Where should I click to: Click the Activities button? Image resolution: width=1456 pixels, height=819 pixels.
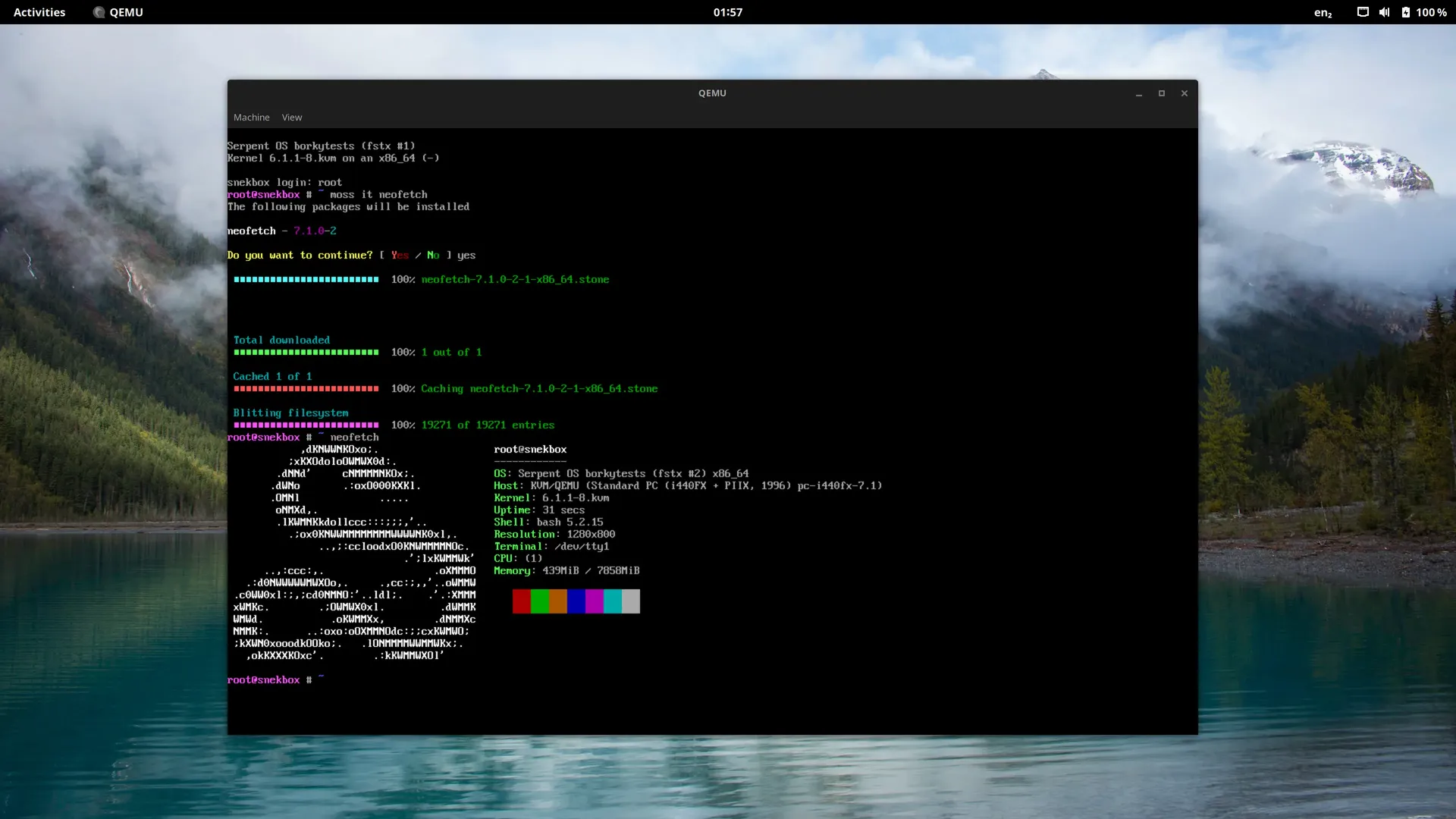click(39, 12)
